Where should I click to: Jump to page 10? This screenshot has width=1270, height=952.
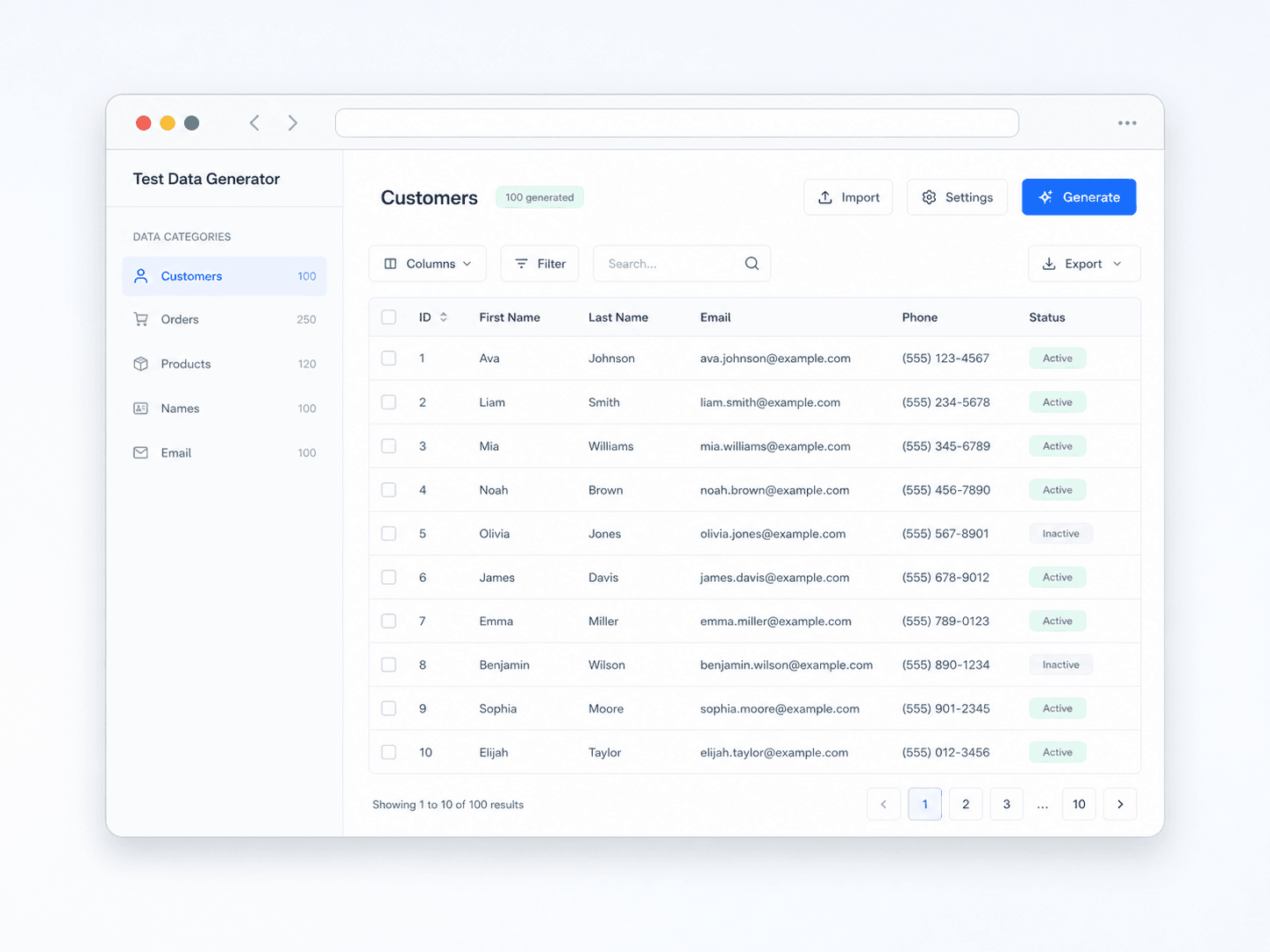pos(1079,804)
